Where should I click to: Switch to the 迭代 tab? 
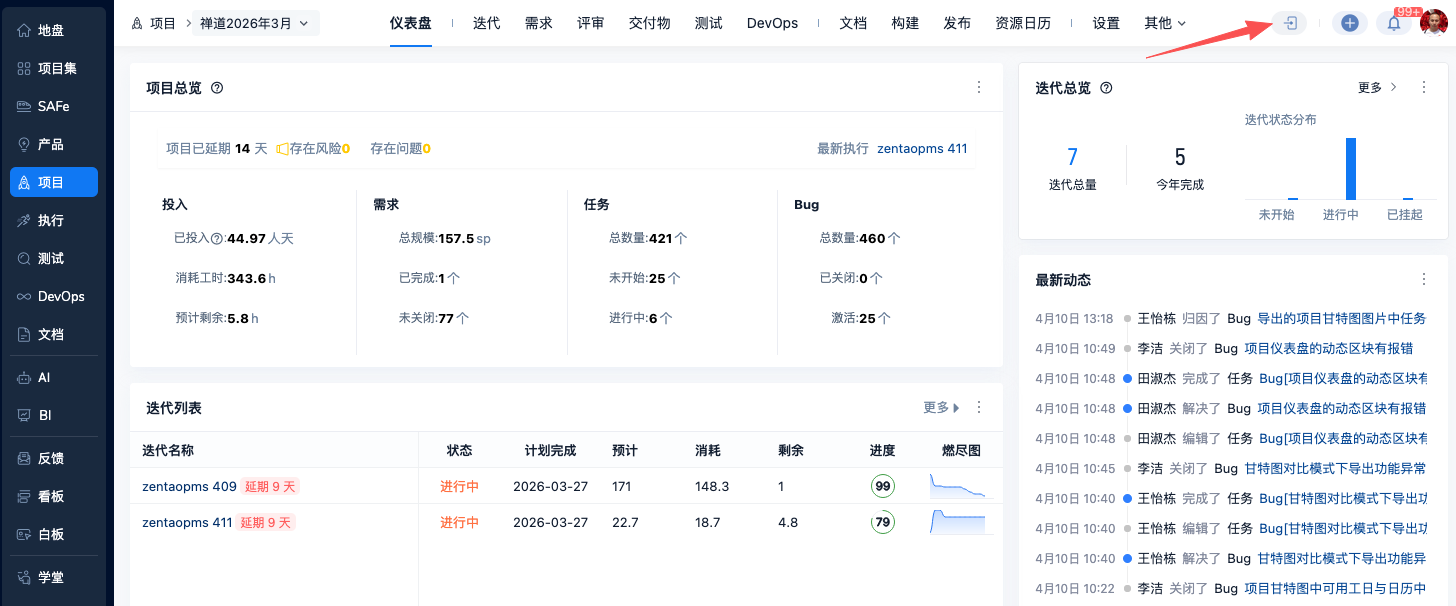487,23
